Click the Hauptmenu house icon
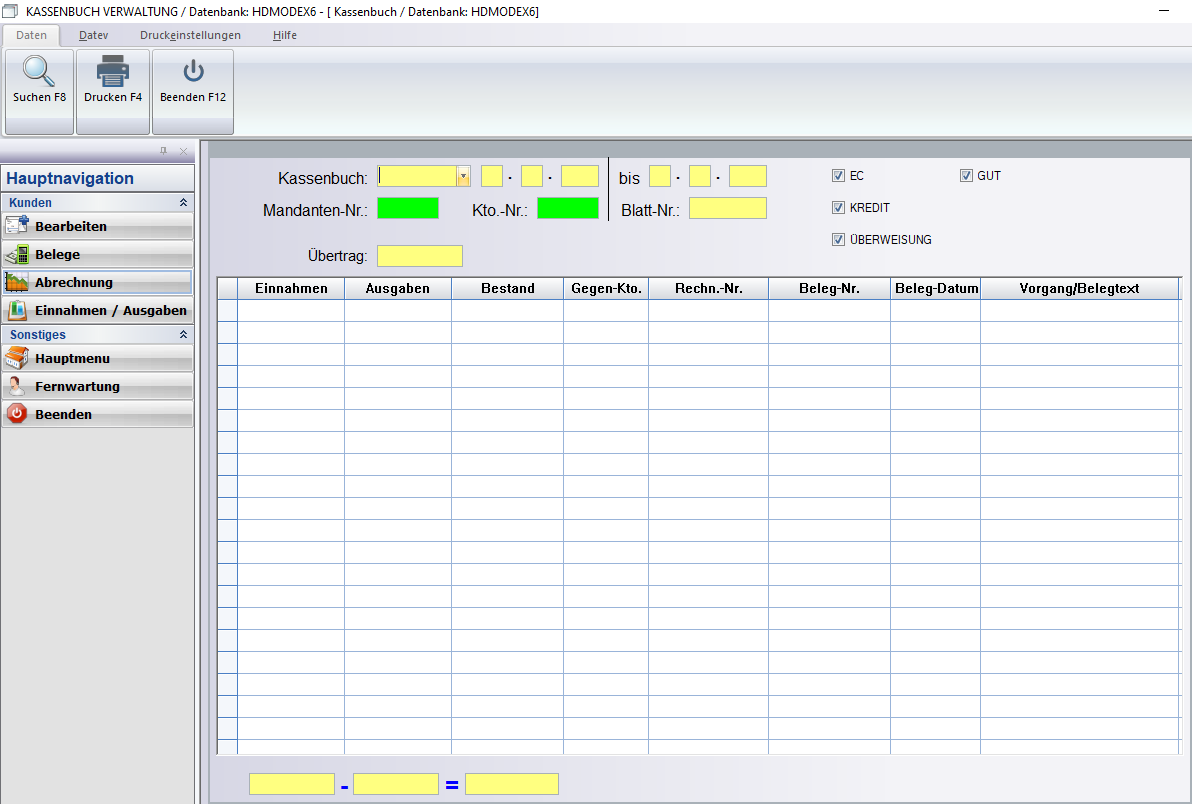Viewport: 1192px width, 804px height. (17, 358)
